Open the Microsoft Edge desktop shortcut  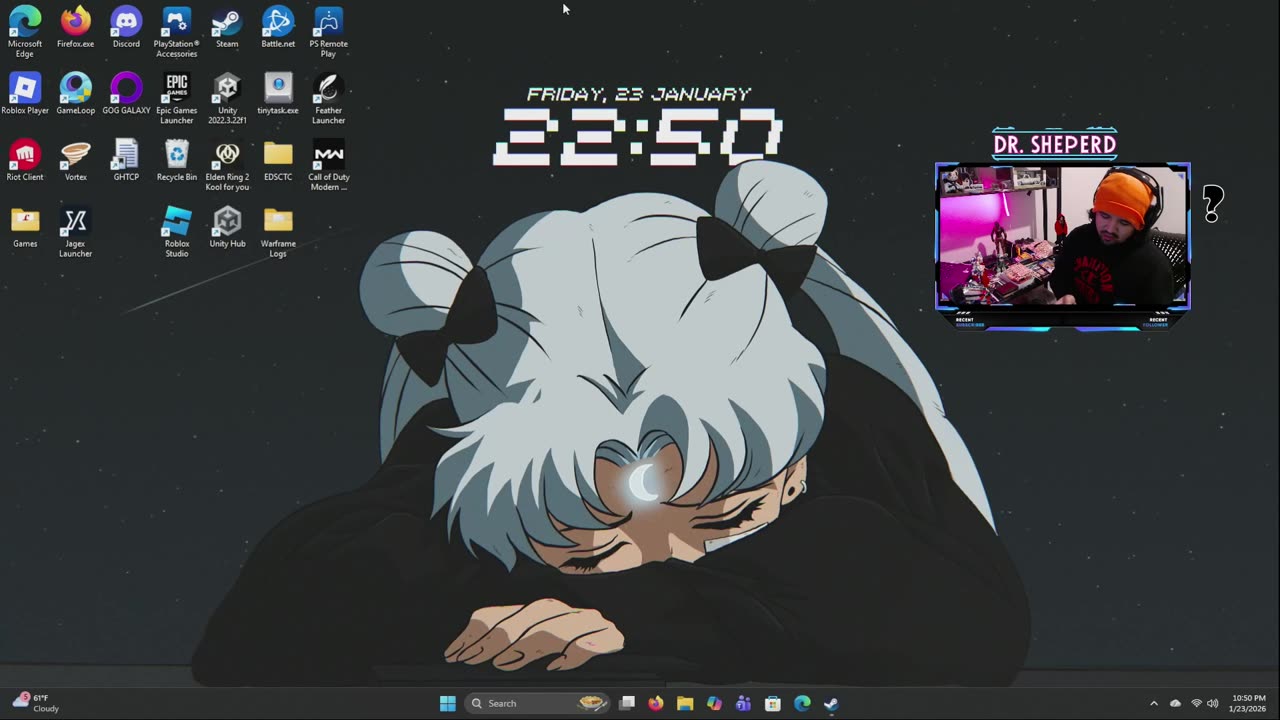pyautogui.click(x=25, y=32)
